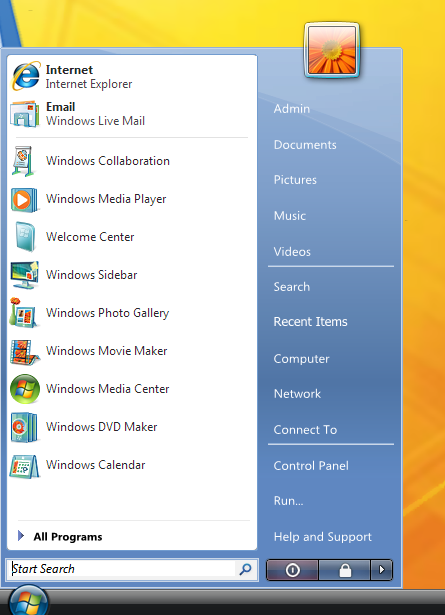This screenshot has height=615, width=445.
Task: Launch the Windows Sidebar icon
Action: [25, 275]
